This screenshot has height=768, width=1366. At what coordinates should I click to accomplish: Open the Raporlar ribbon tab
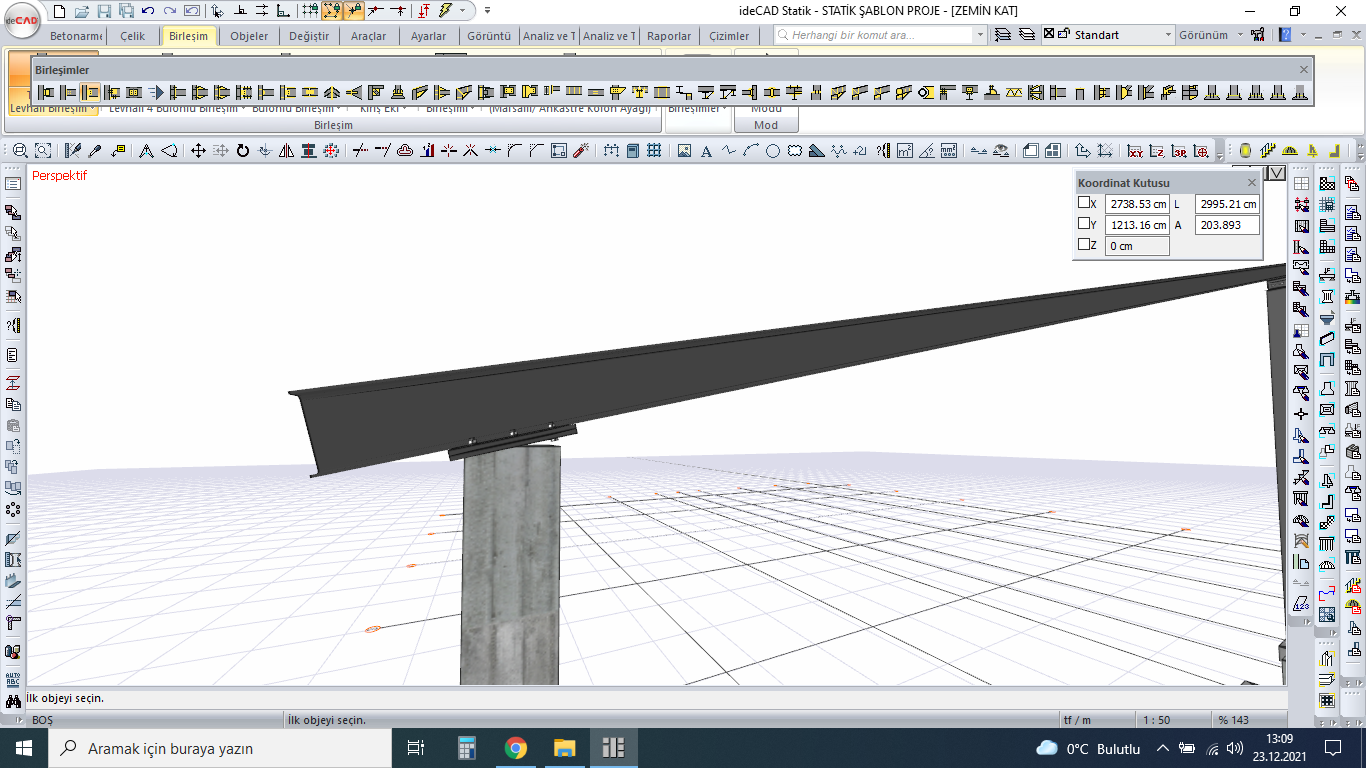[x=669, y=36]
